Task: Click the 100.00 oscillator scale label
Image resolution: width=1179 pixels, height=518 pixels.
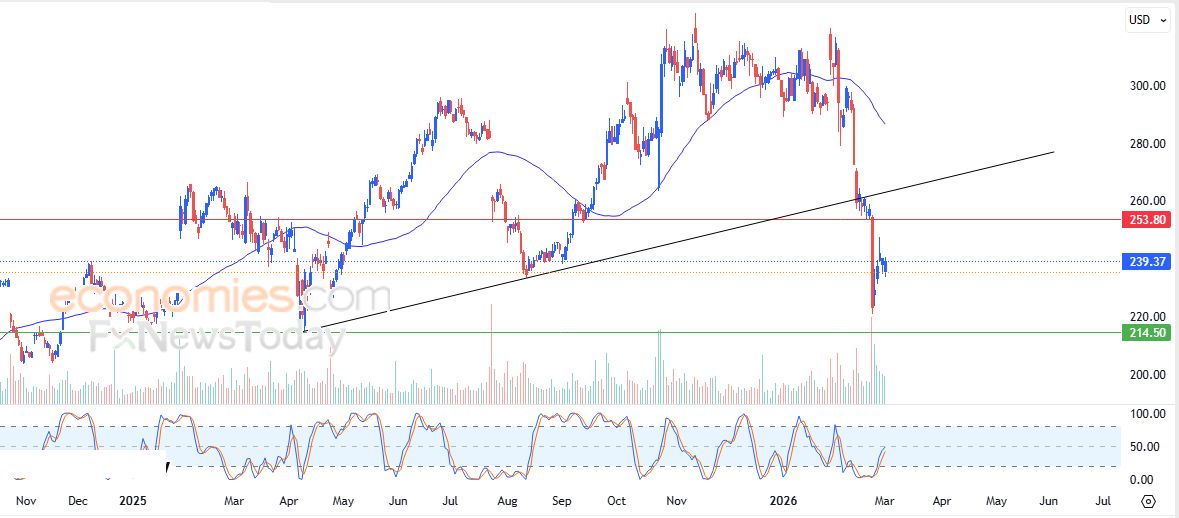Action: click(1145, 413)
